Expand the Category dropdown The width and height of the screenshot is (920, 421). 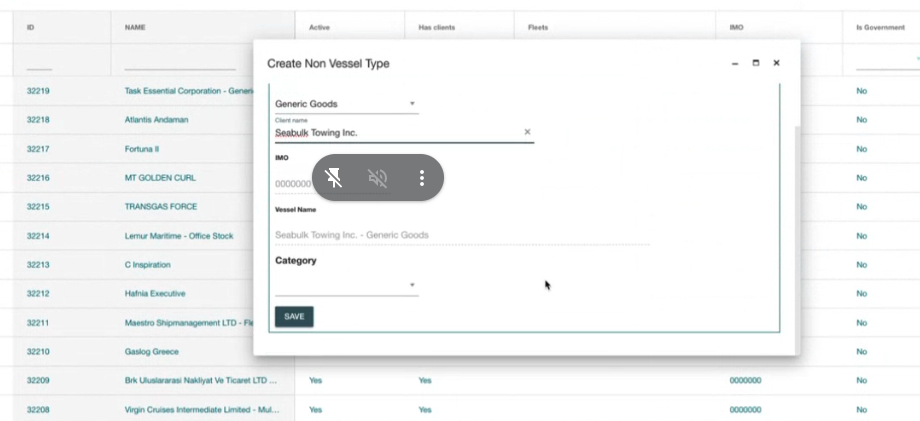point(346,285)
